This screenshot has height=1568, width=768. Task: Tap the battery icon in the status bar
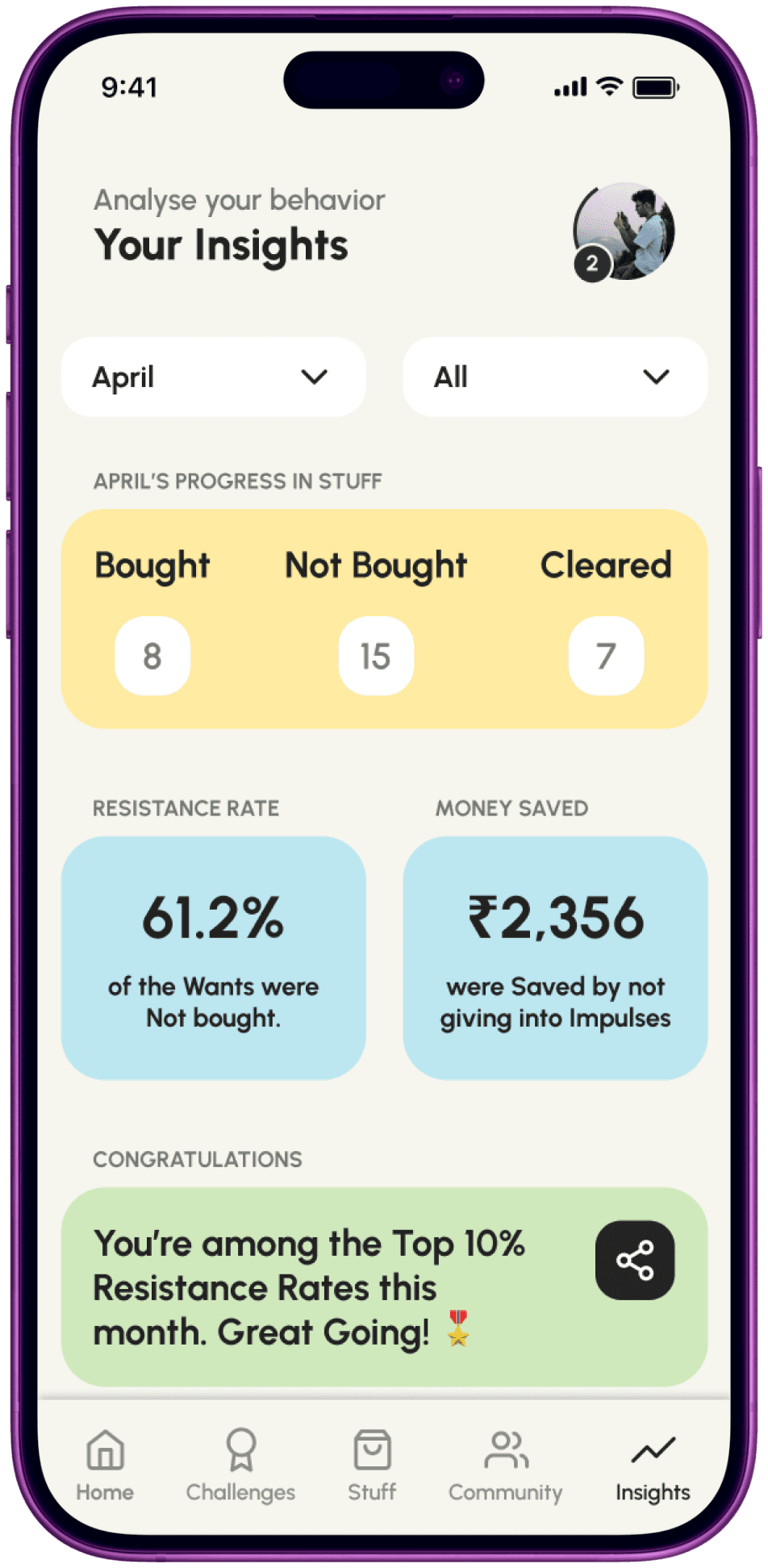coord(656,87)
